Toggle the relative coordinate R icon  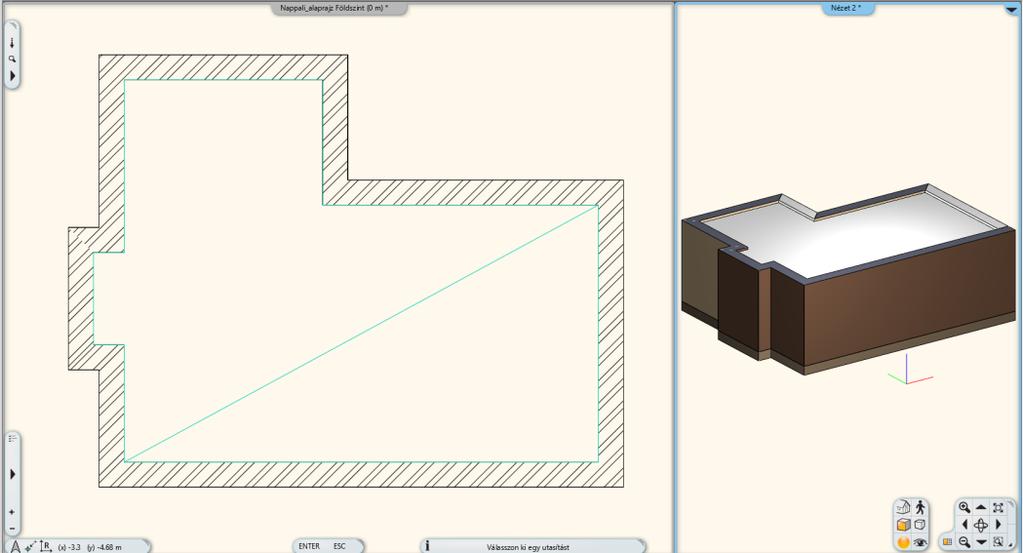click(x=45, y=546)
